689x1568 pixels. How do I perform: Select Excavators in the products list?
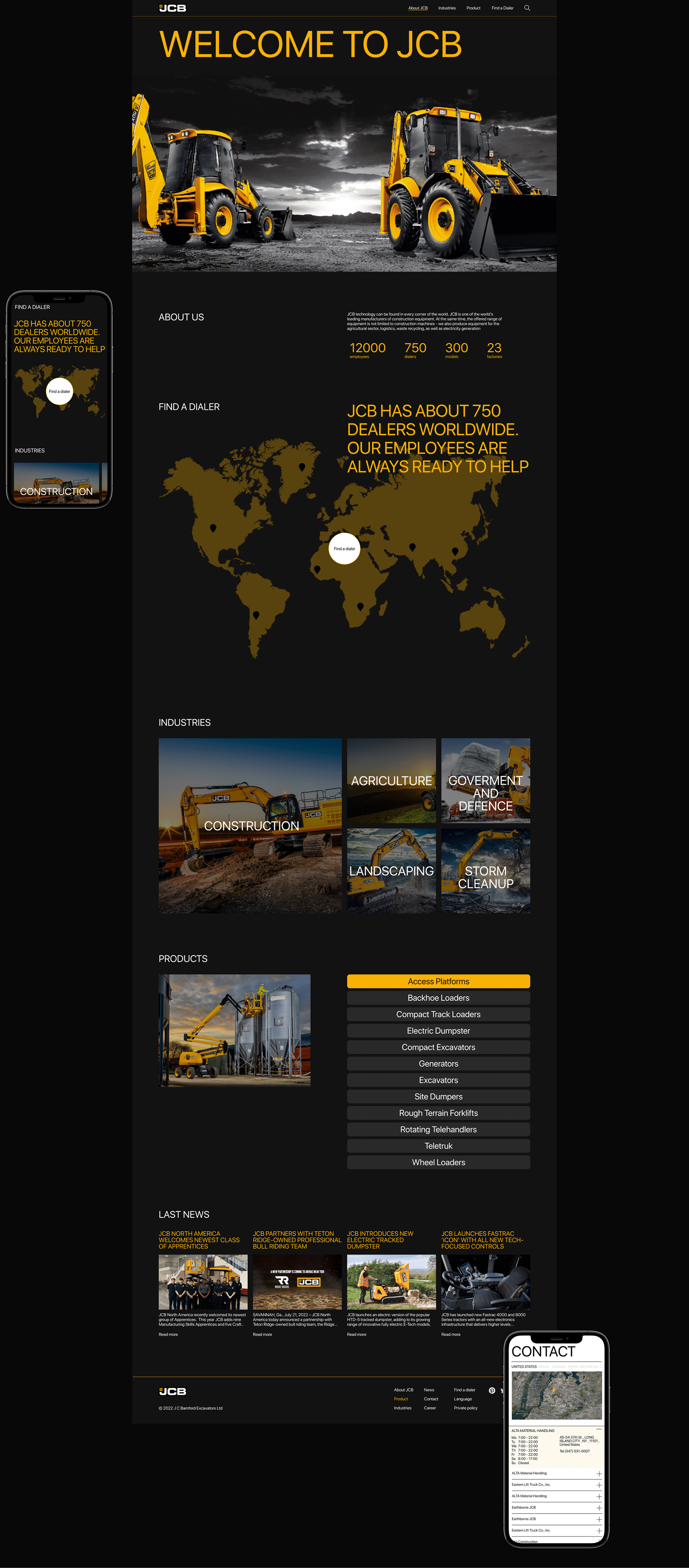(x=438, y=1080)
